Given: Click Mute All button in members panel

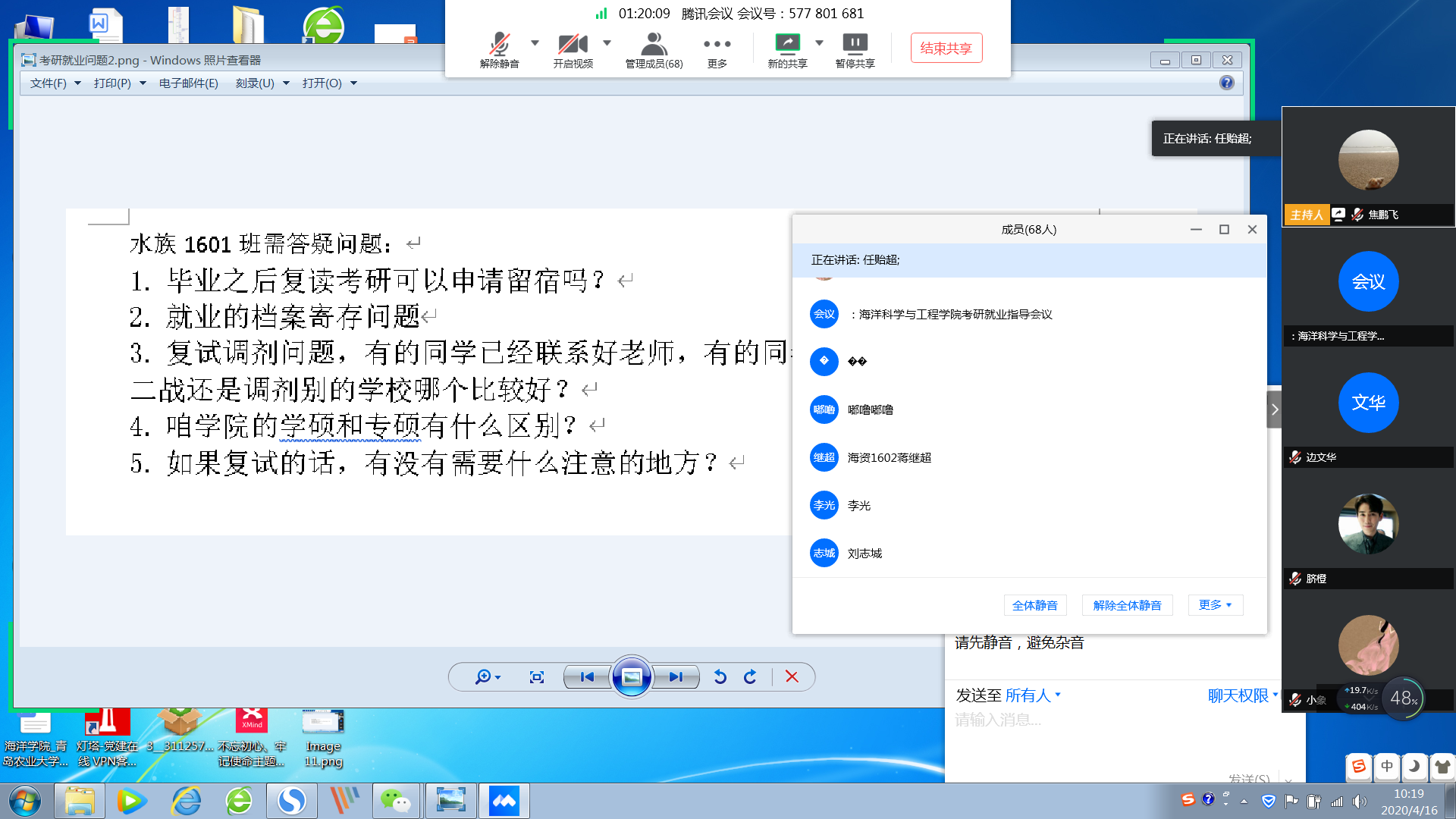Looking at the screenshot, I should pos(1034,605).
